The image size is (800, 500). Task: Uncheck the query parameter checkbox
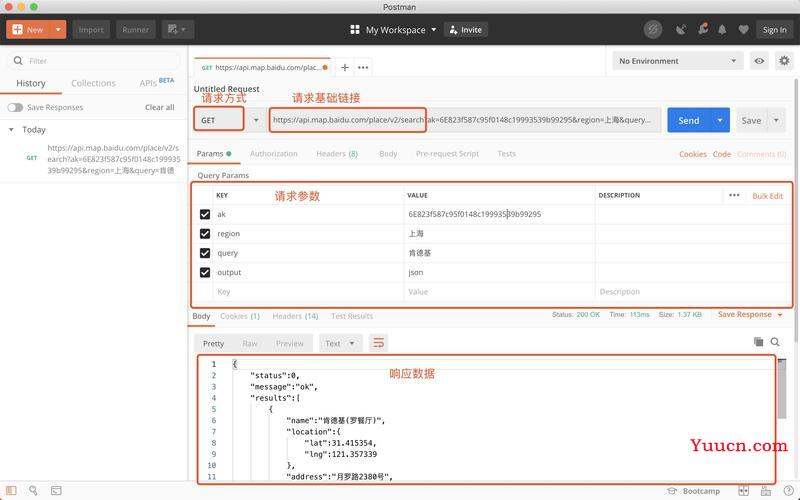(205, 253)
